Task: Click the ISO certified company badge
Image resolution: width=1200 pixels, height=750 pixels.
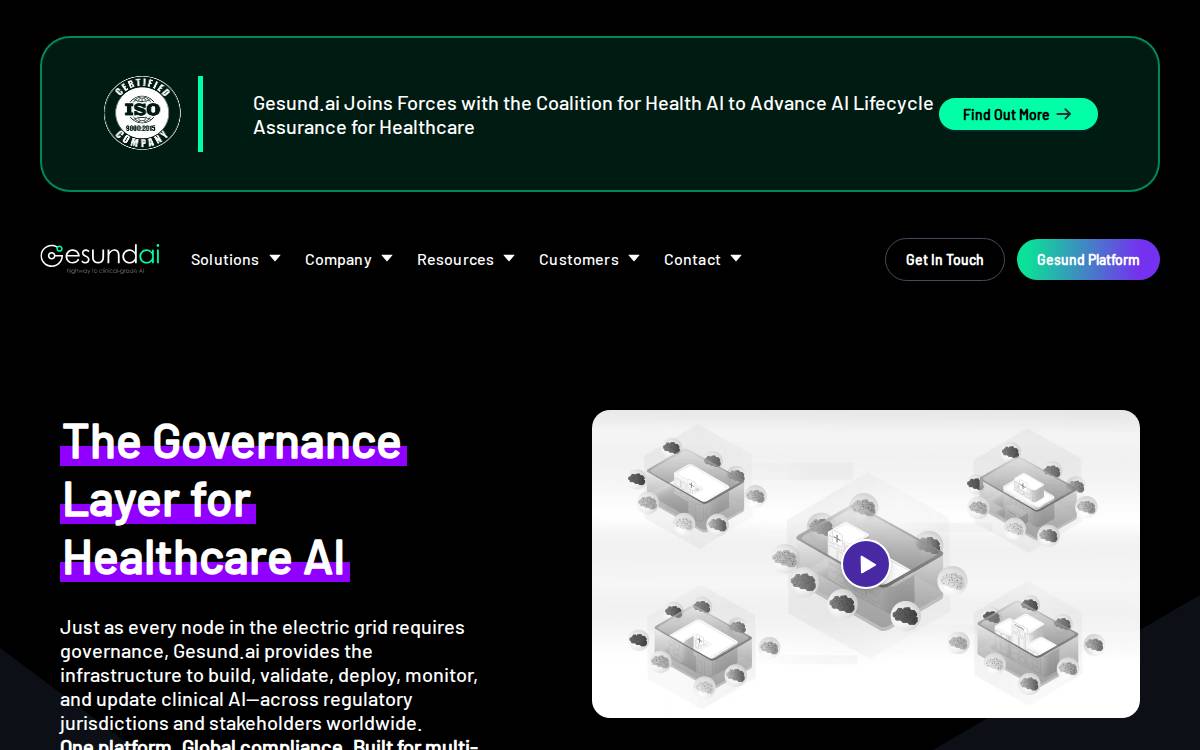Action: point(142,114)
